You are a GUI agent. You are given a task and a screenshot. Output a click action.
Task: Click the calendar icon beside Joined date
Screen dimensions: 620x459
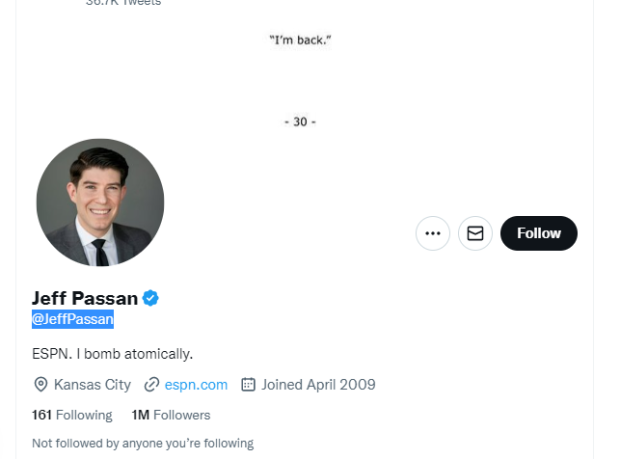(249, 384)
